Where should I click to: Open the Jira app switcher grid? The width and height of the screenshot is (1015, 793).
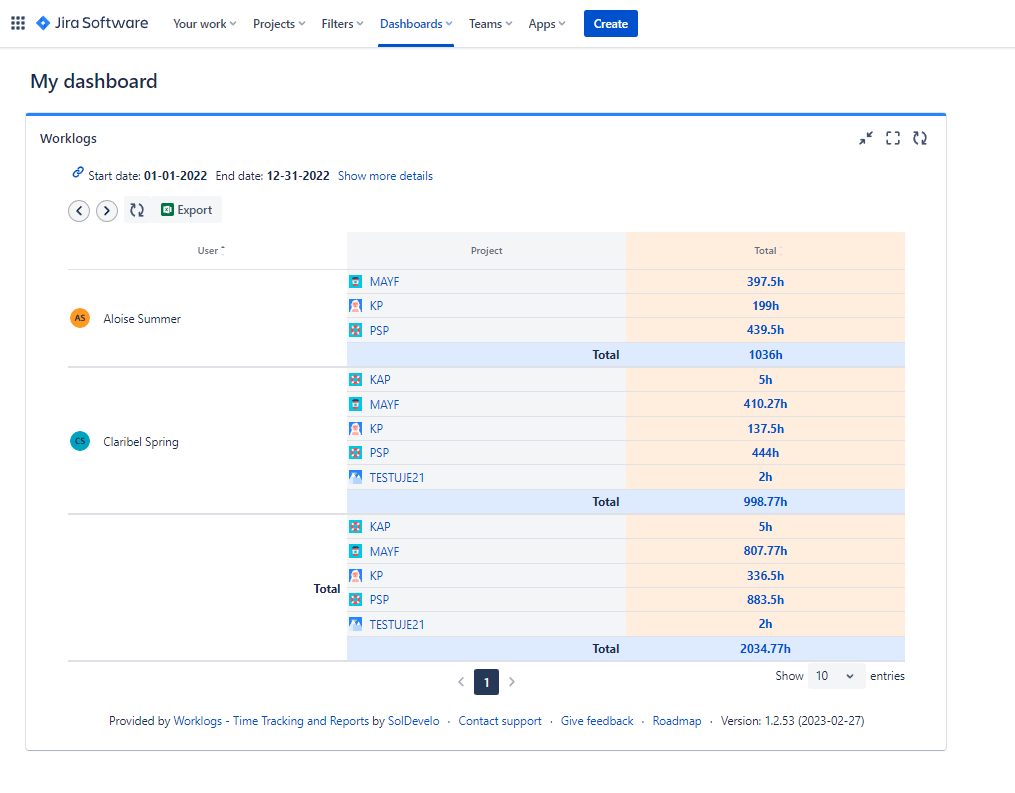tap(18, 23)
